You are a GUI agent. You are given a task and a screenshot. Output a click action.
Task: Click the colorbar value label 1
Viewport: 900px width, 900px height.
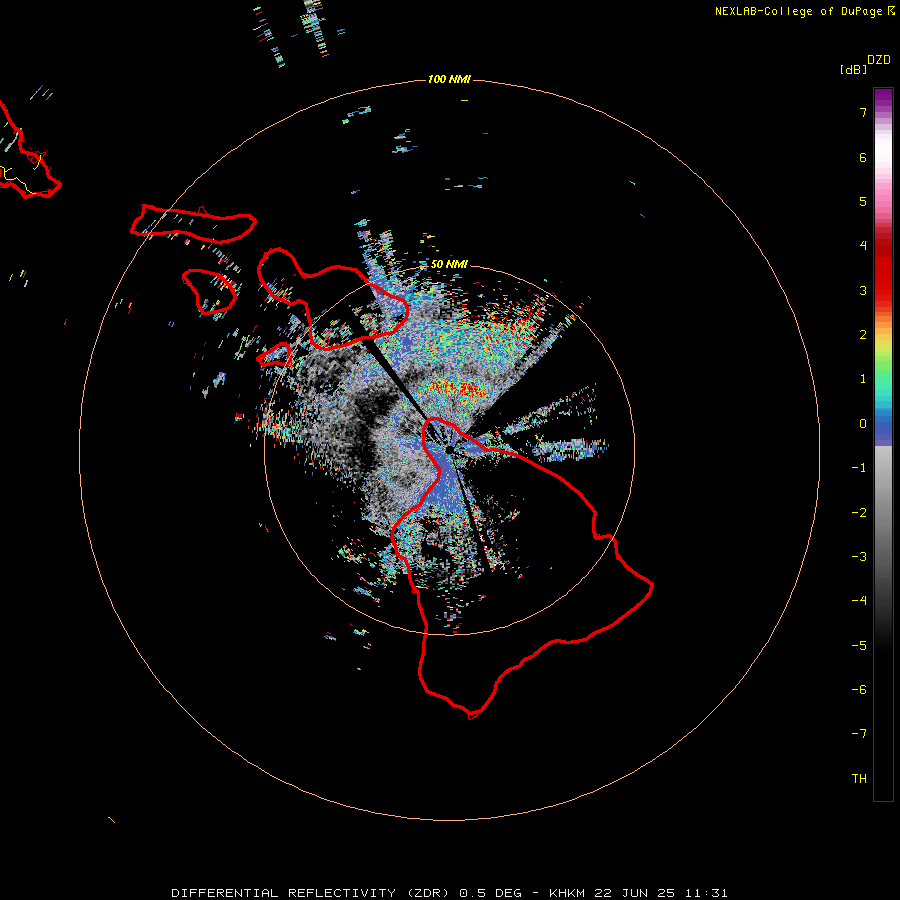[x=863, y=379]
